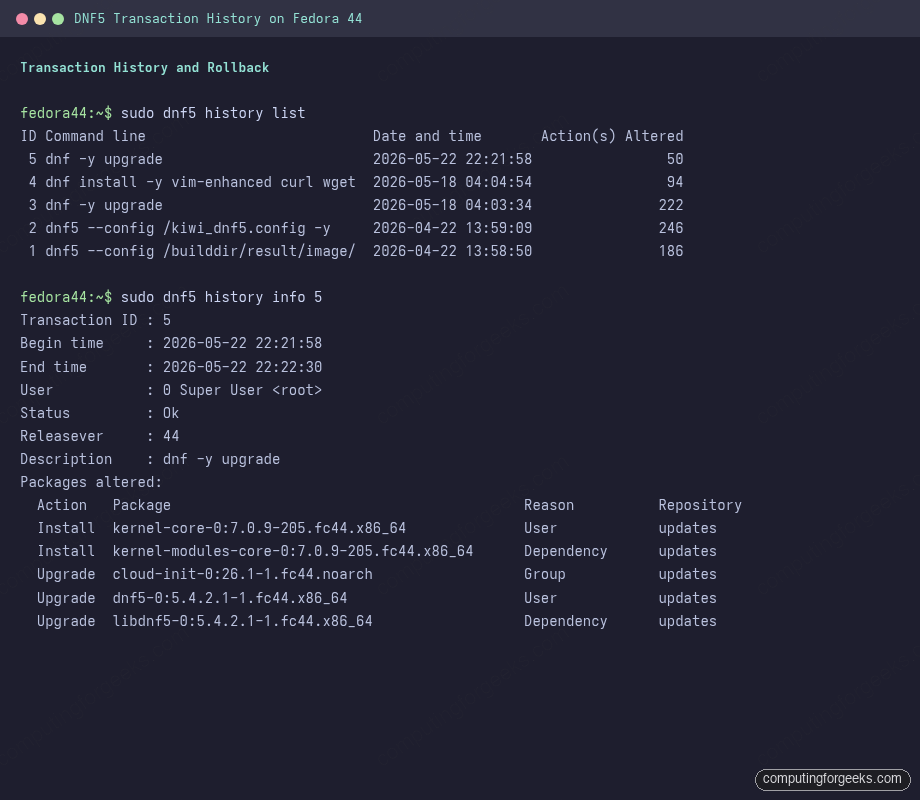
Task: Click the 'Repository' column header
Action: pyautogui.click(x=700, y=505)
